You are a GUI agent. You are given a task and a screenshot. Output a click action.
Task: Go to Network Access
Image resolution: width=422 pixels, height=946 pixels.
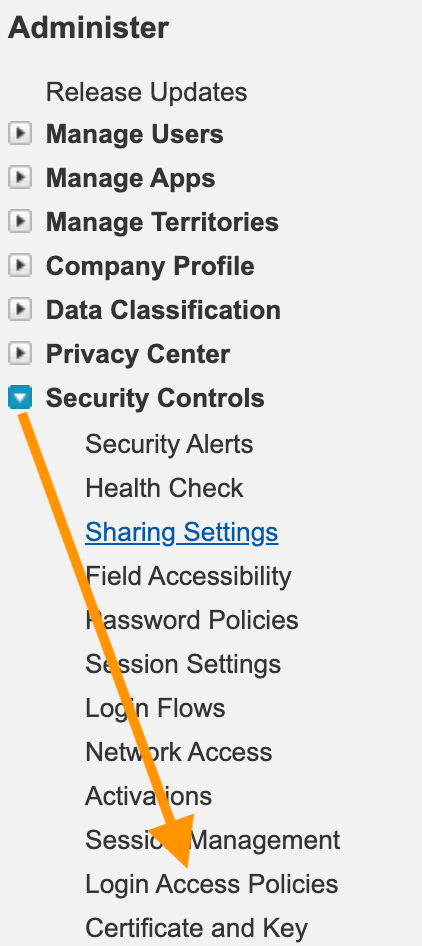click(179, 752)
